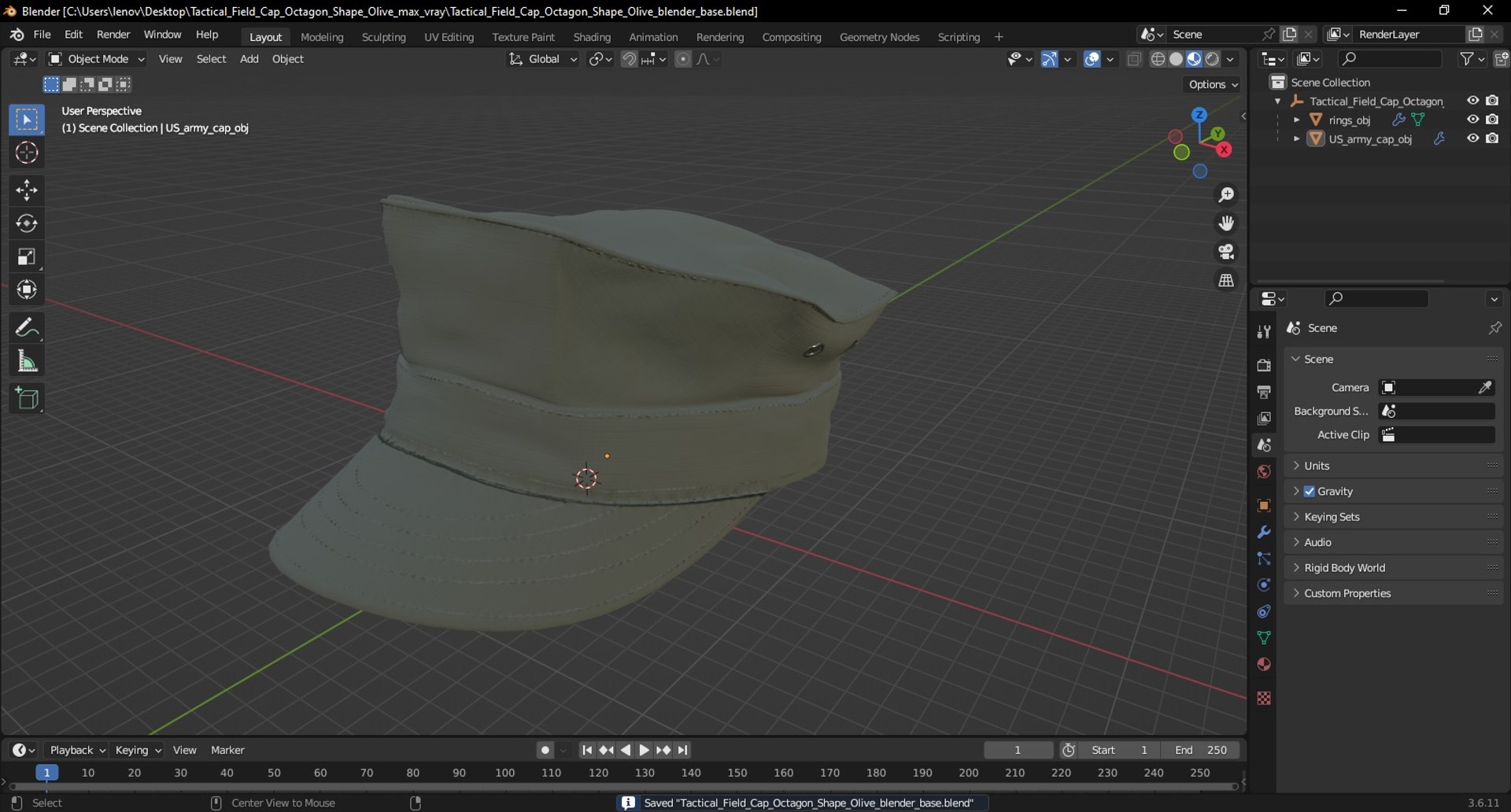Screen dimensions: 1511x812
Task: Pick the Scale tool
Action: 27,257
